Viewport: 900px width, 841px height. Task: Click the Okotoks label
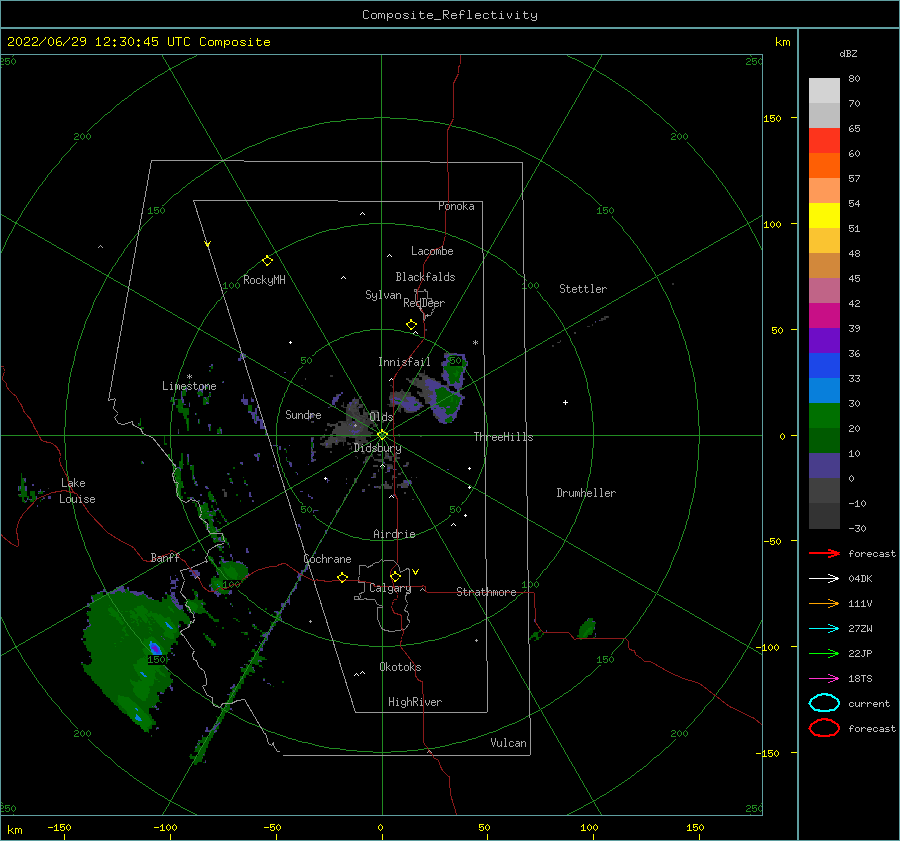click(400, 667)
